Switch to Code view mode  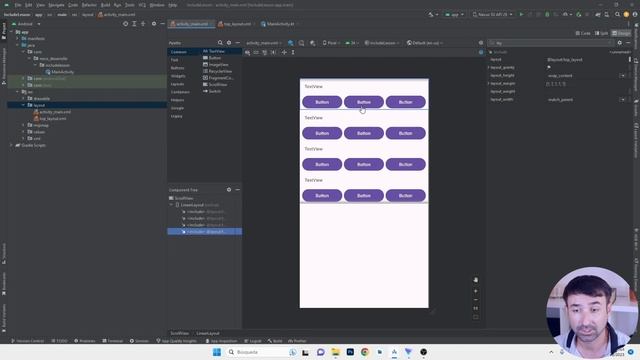click(583, 33)
